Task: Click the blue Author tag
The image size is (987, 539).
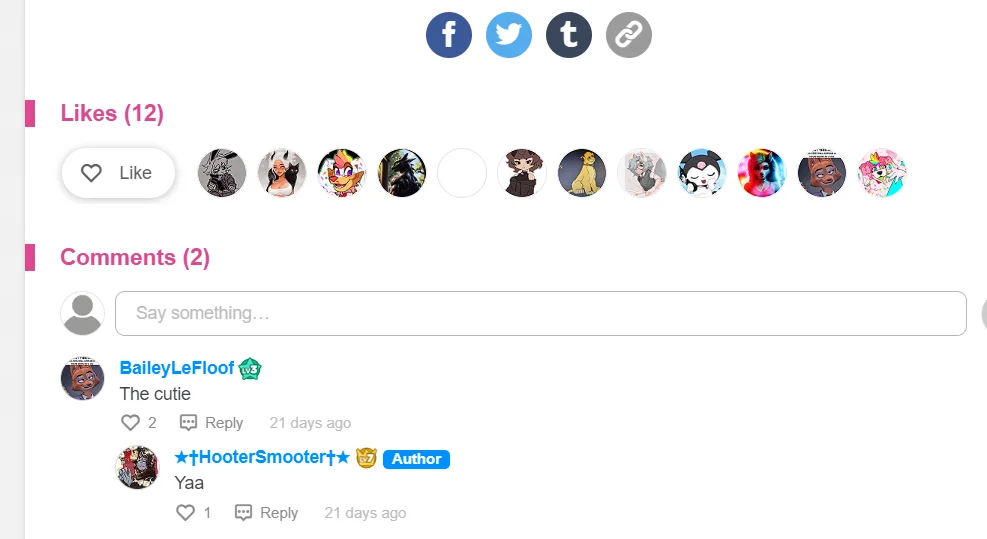Action: 416,459
